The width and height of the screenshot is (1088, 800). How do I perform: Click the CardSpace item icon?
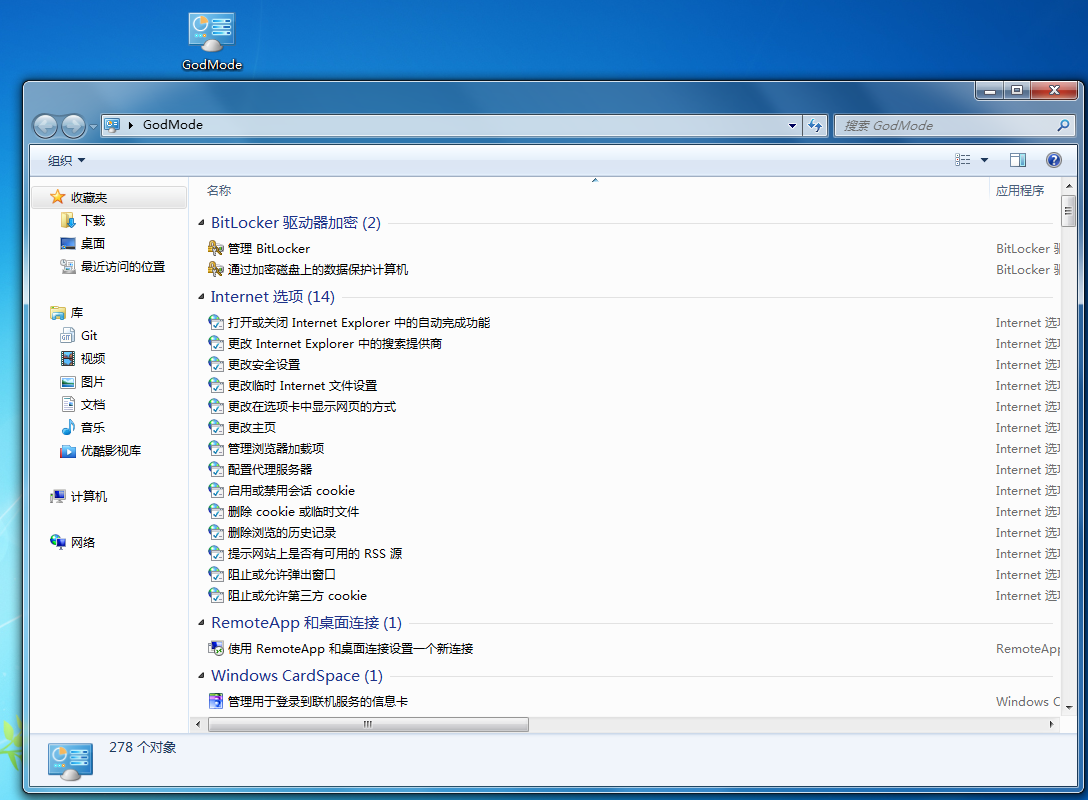216,701
